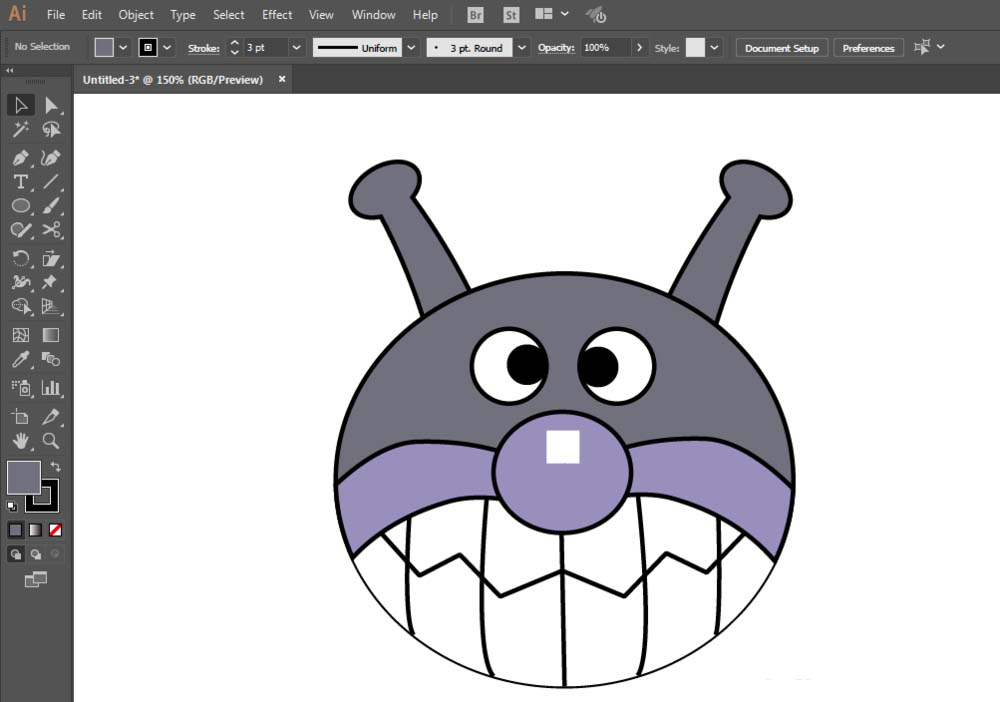Open the Uniform variable width profile dropdown

pos(411,48)
